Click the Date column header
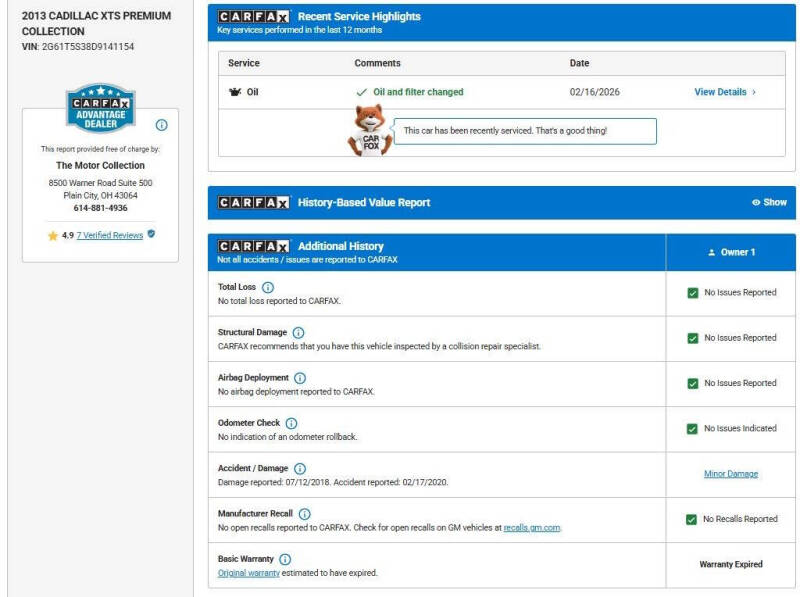The width and height of the screenshot is (800, 597). pyautogui.click(x=579, y=63)
